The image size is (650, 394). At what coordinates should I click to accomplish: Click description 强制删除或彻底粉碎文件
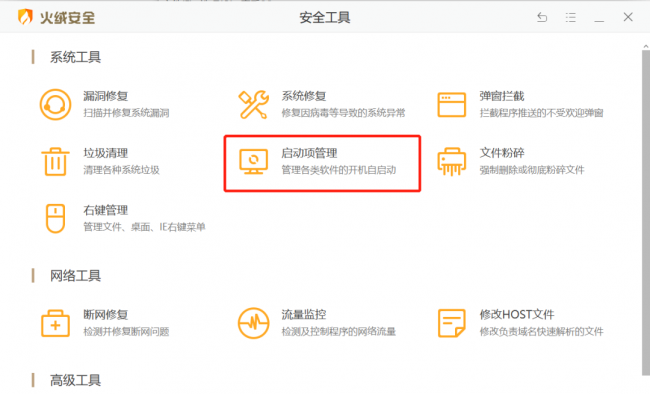(532, 170)
